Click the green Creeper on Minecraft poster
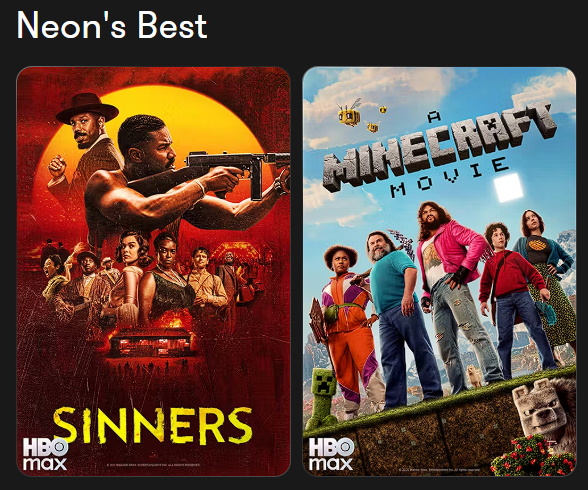The width and height of the screenshot is (588, 490). point(320,399)
